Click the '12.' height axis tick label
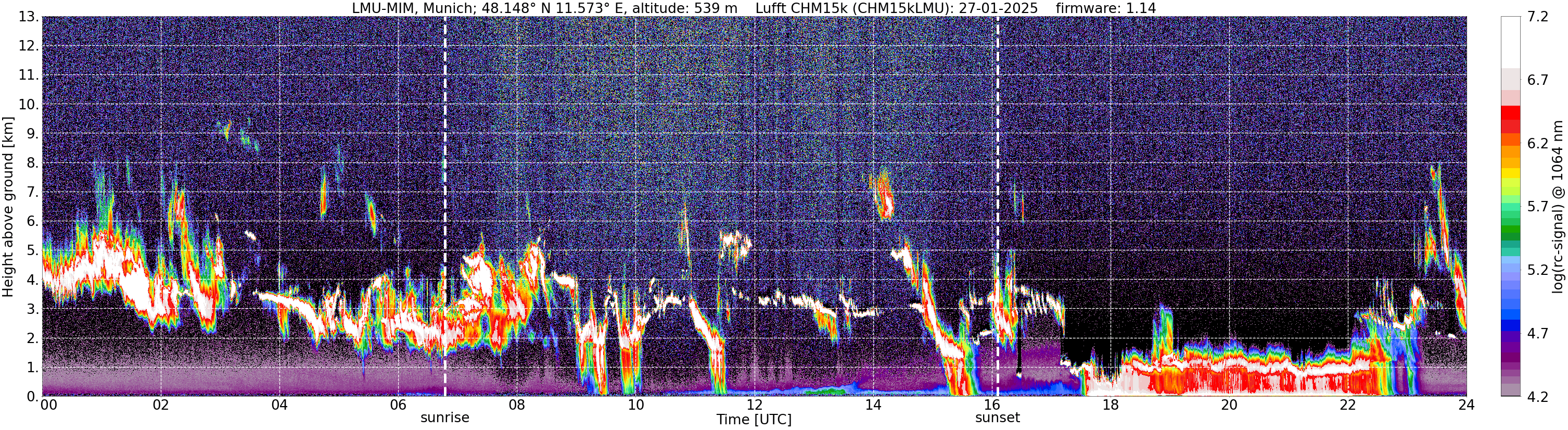The width and height of the screenshot is (1568, 430). click(28, 46)
